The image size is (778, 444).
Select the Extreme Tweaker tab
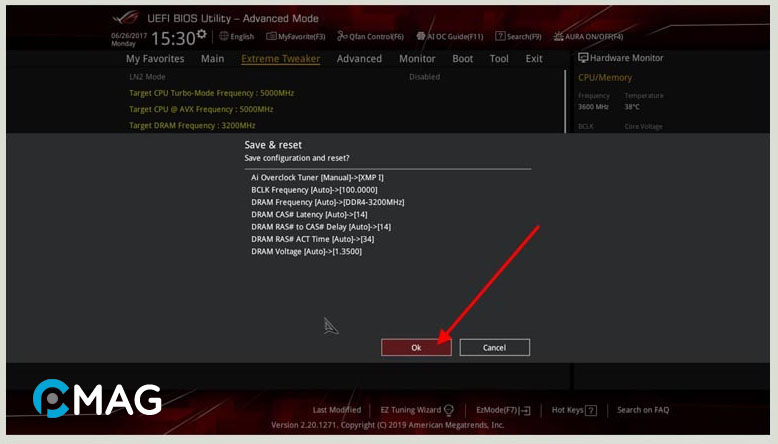280,59
